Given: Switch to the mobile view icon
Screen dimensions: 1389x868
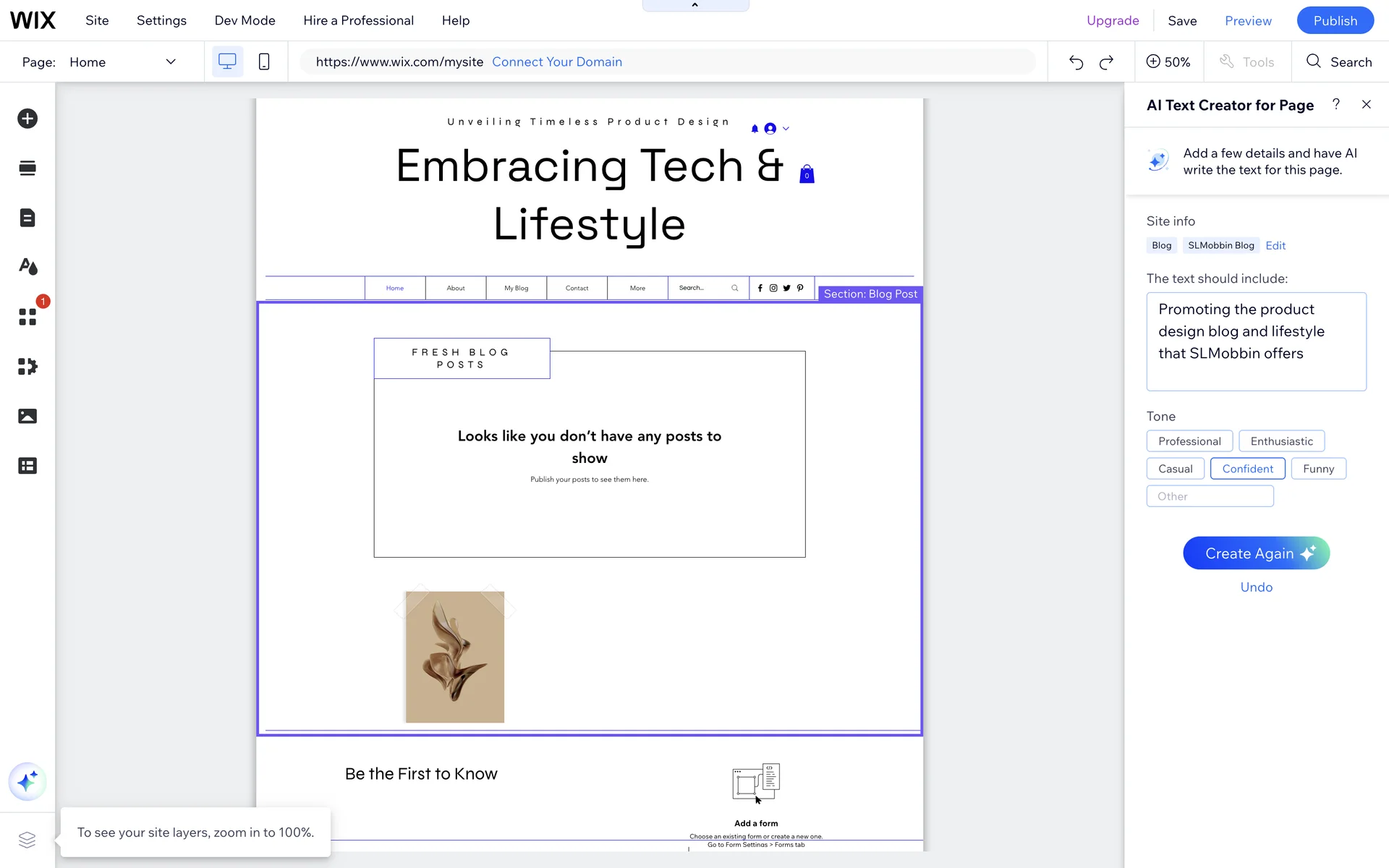Looking at the screenshot, I should [264, 61].
